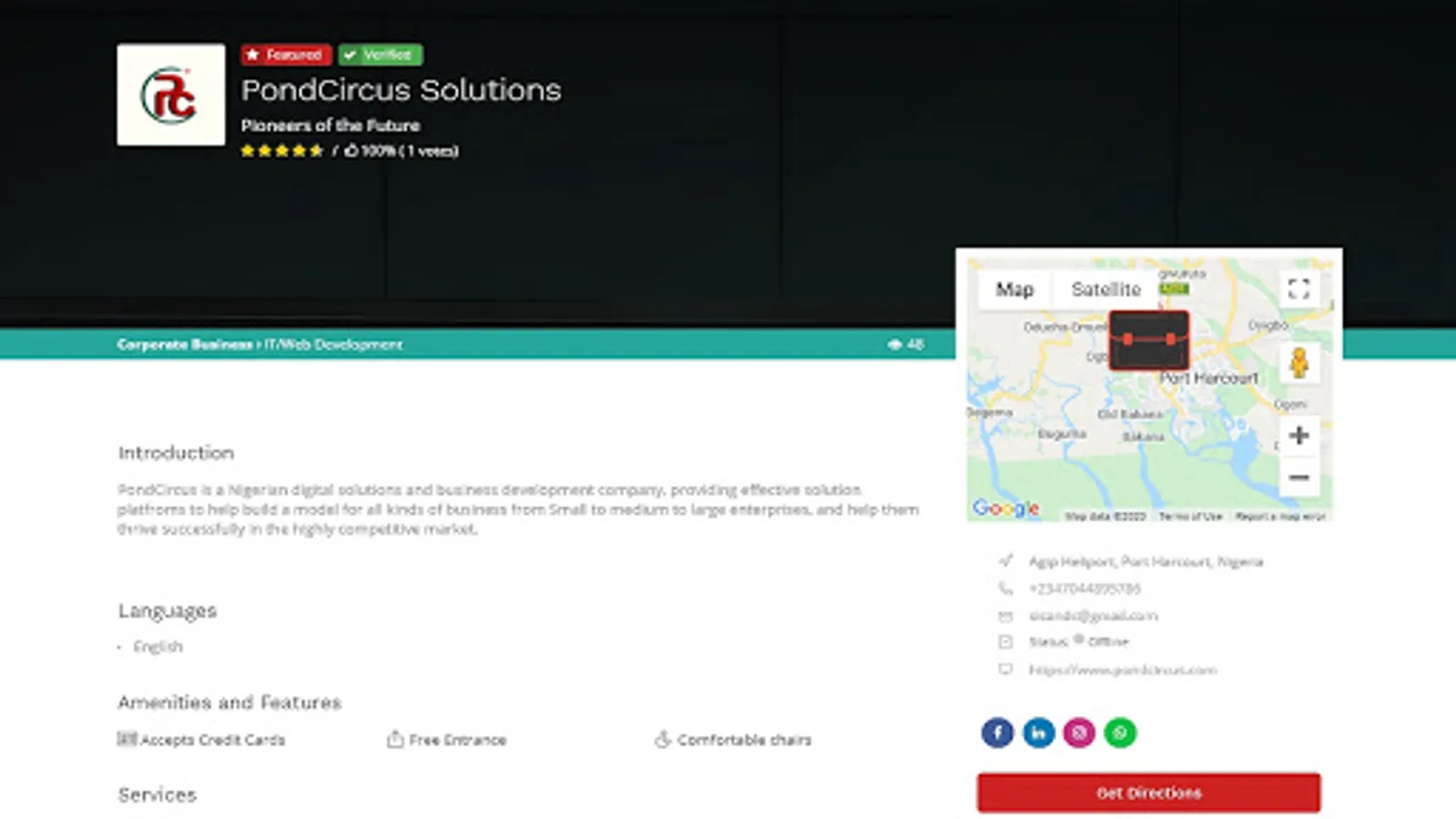
Task: Zoom in on the map
Action: coord(1299,435)
